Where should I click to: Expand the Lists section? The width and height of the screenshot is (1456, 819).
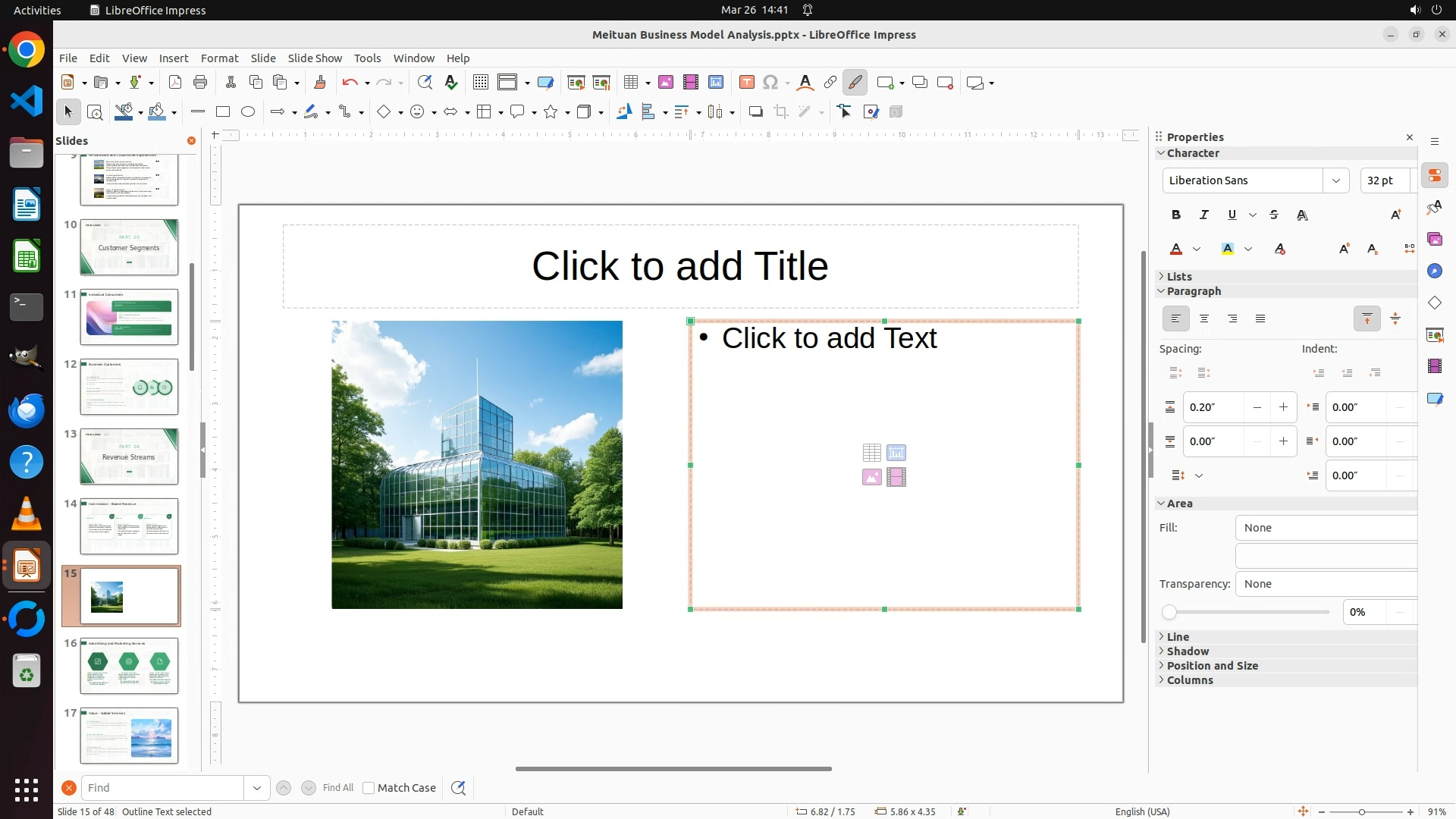click(1179, 277)
